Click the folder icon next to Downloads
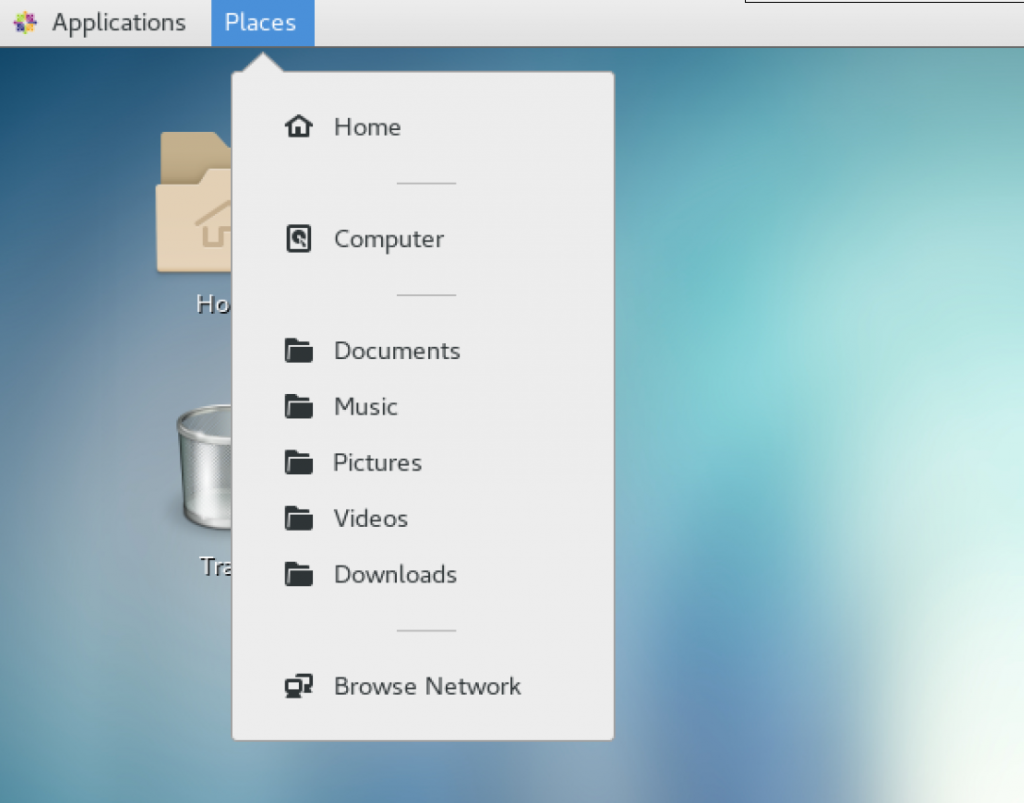1024x803 pixels. (298, 575)
